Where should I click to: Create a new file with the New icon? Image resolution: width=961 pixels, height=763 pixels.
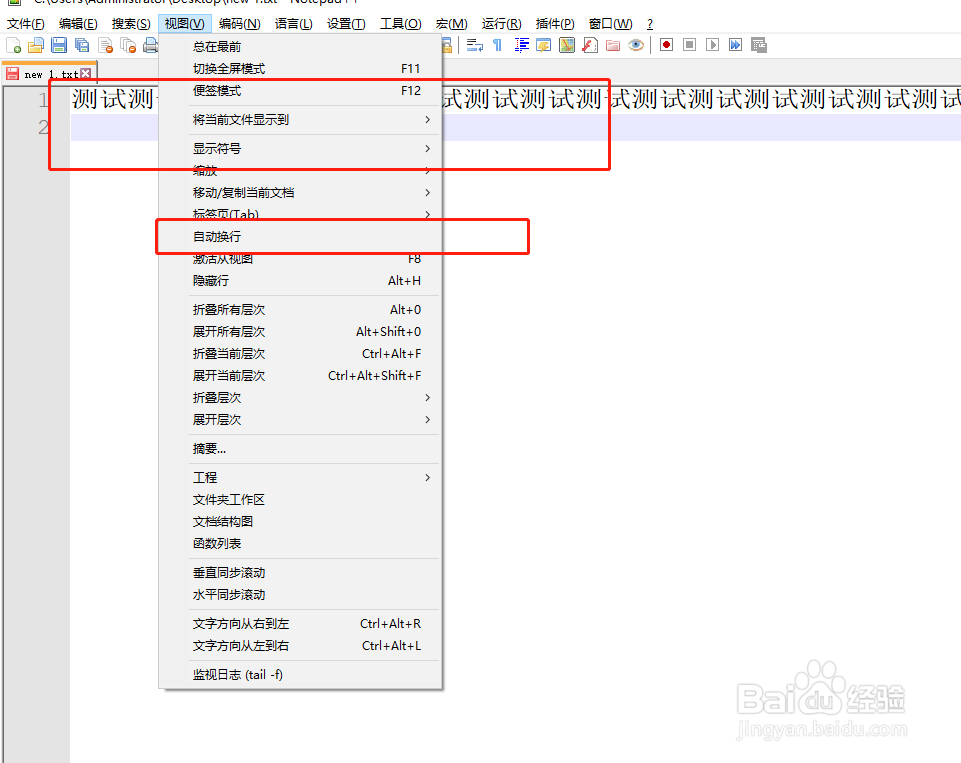[14, 44]
